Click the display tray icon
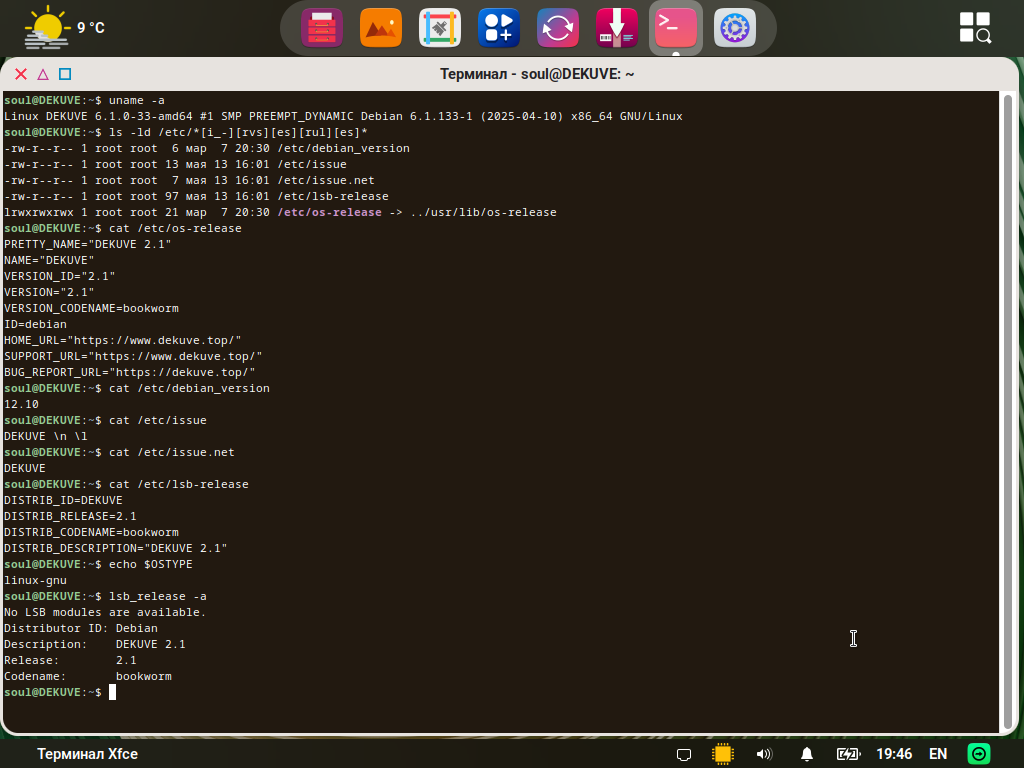This screenshot has width=1024, height=768. pos(684,754)
